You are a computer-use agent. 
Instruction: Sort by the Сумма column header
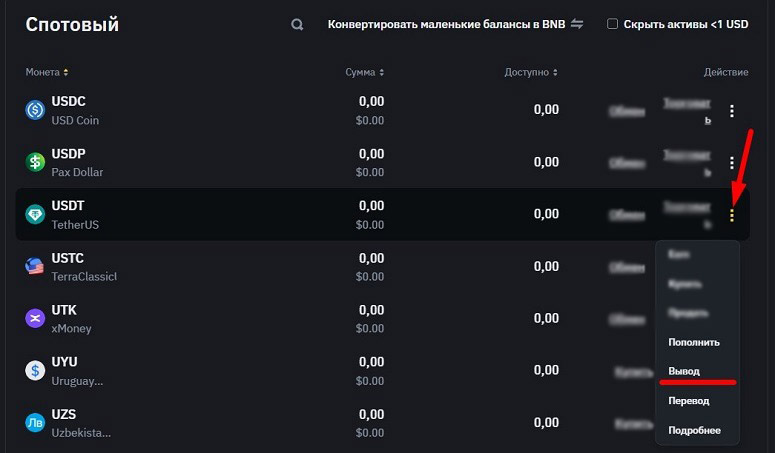pos(364,72)
